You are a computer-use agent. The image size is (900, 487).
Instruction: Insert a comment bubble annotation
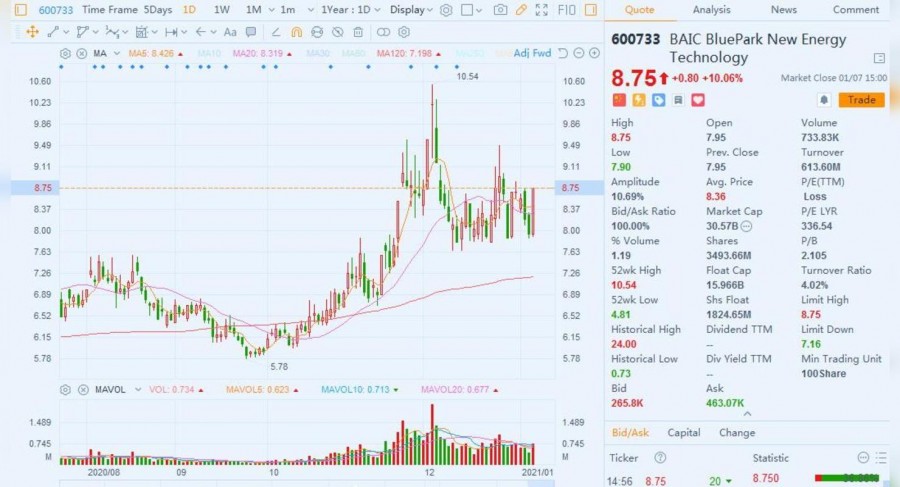click(251, 32)
